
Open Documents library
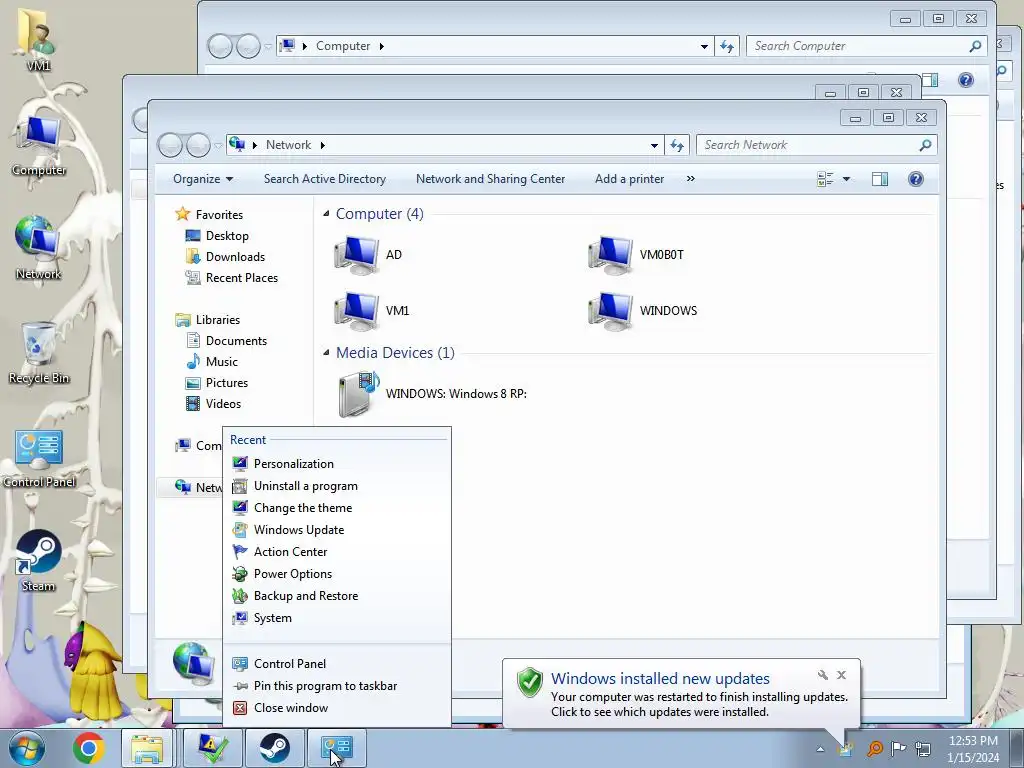(226, 341)
